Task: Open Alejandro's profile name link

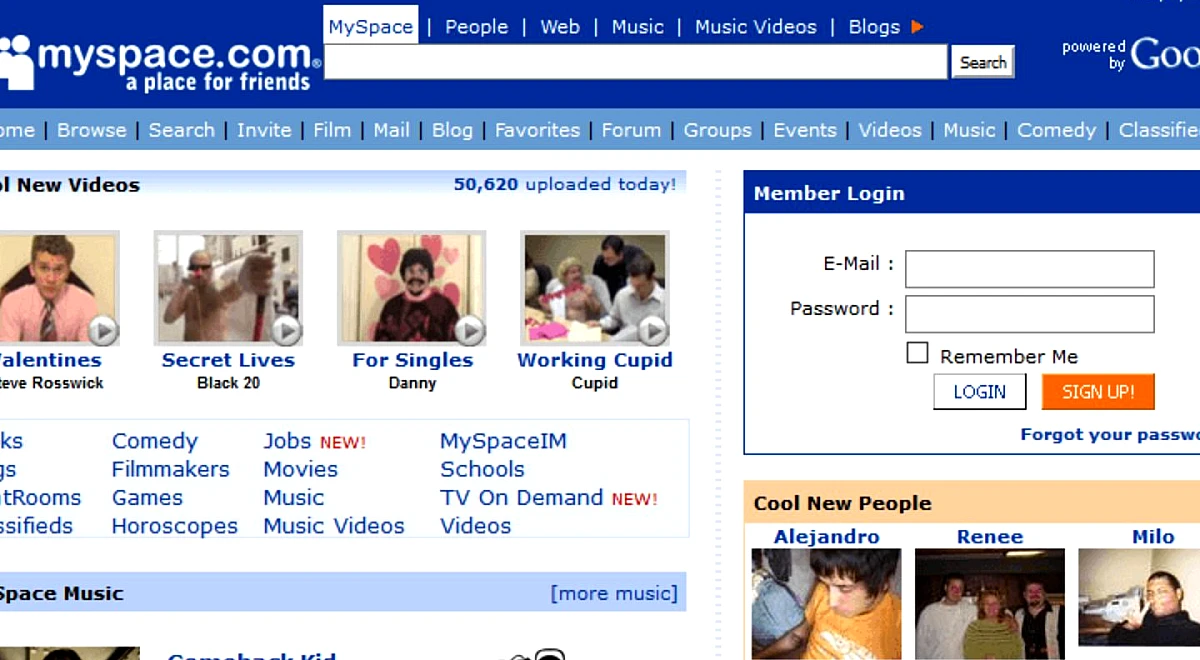Action: tap(827, 537)
